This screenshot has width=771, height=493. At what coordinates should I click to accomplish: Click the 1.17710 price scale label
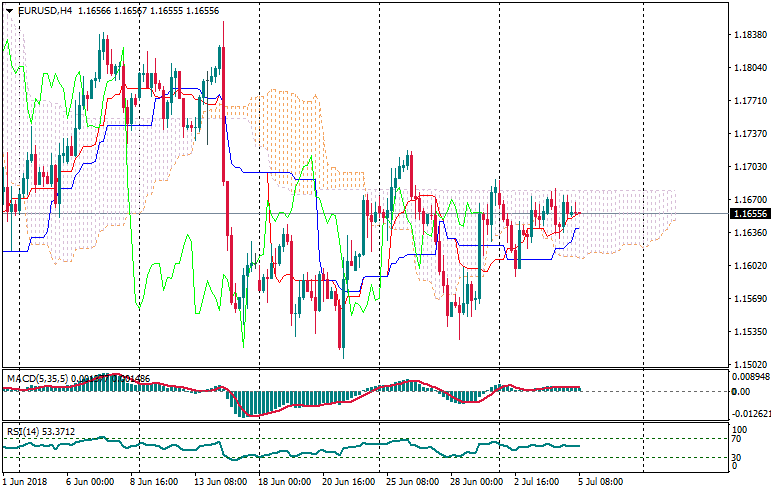(749, 101)
